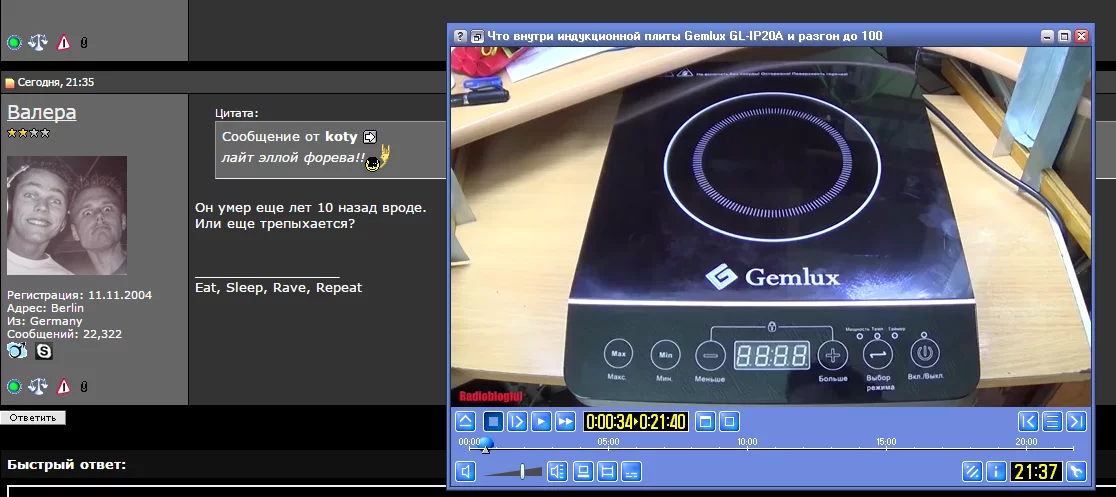This screenshot has width=1116, height=497.
Task: Click the view post arrow next to koty
Action: click(x=370, y=137)
